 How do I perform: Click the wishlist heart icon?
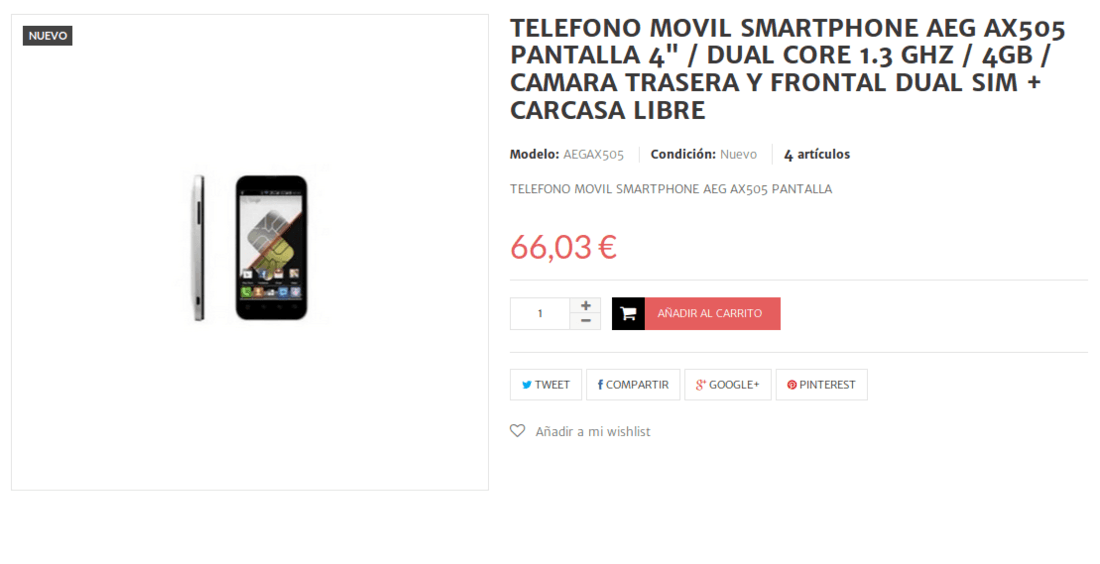click(x=518, y=431)
